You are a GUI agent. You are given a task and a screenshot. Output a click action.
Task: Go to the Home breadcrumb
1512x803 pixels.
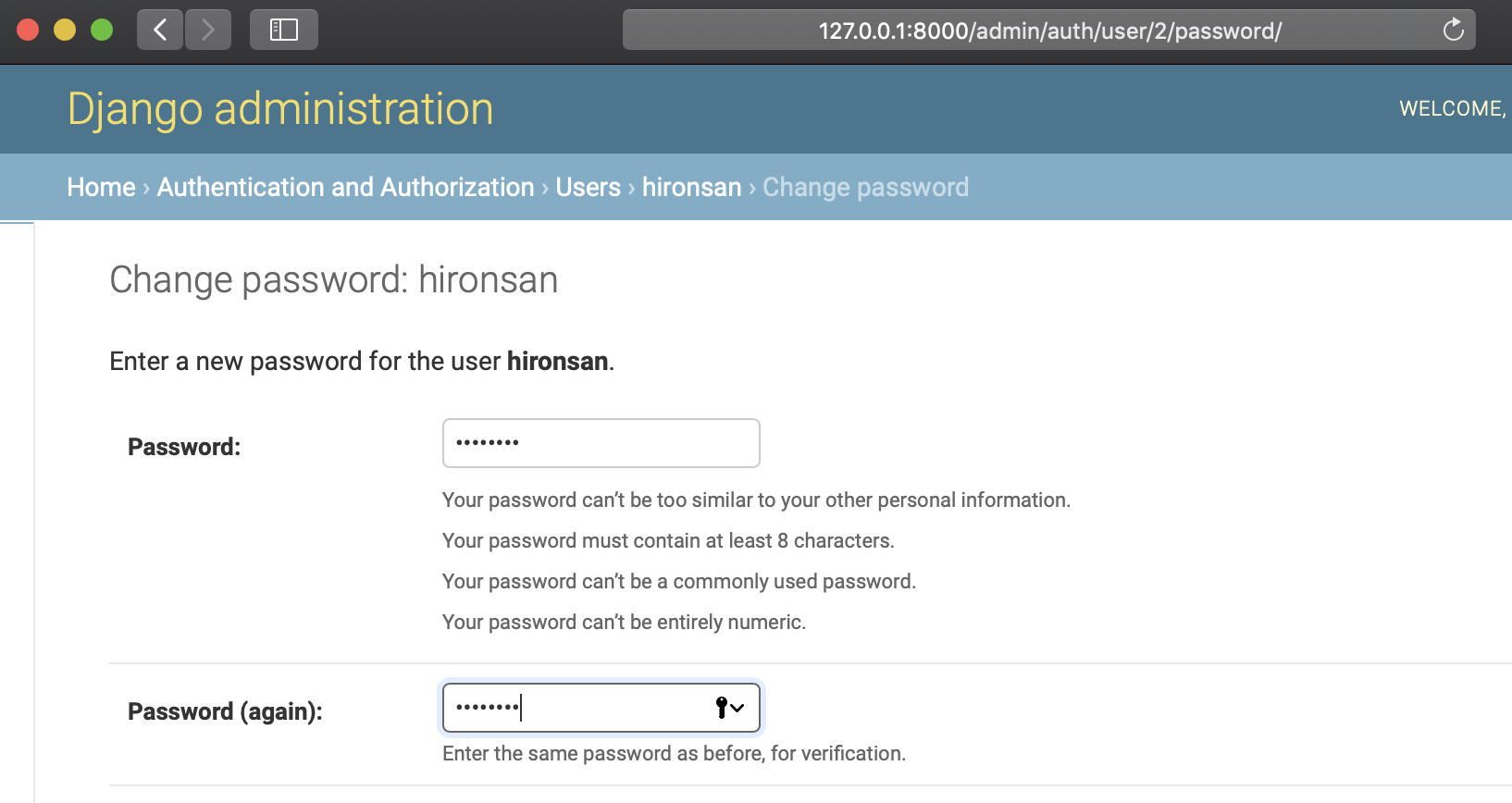click(101, 187)
